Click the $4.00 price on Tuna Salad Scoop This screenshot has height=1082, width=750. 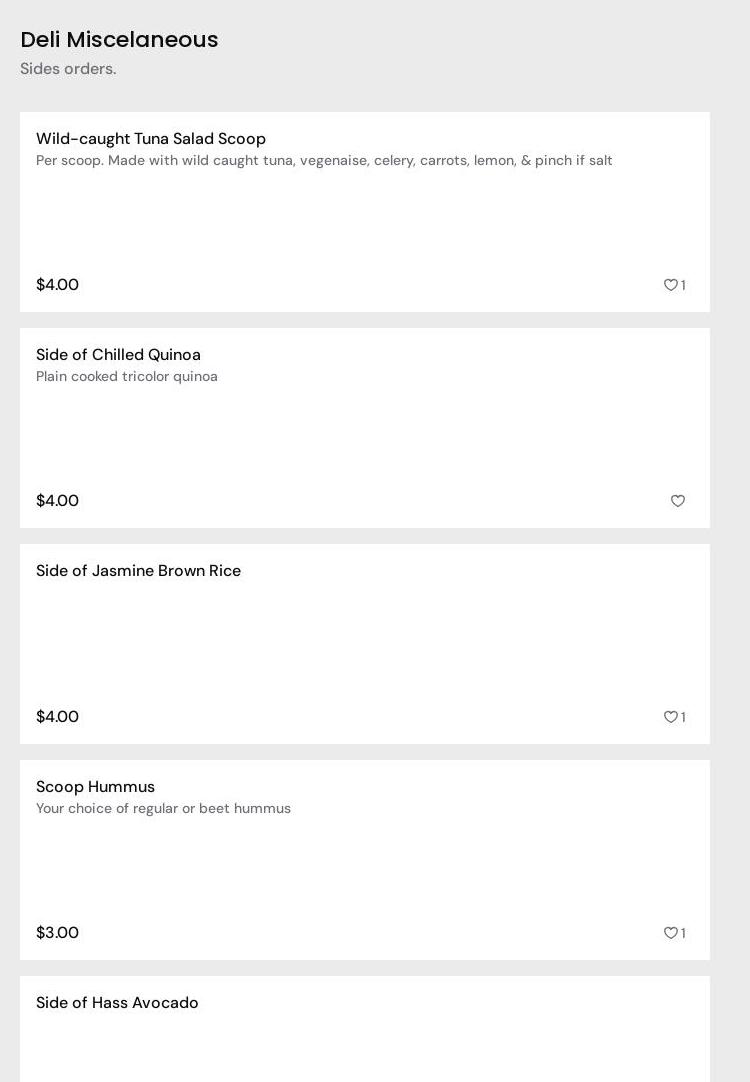(x=57, y=285)
